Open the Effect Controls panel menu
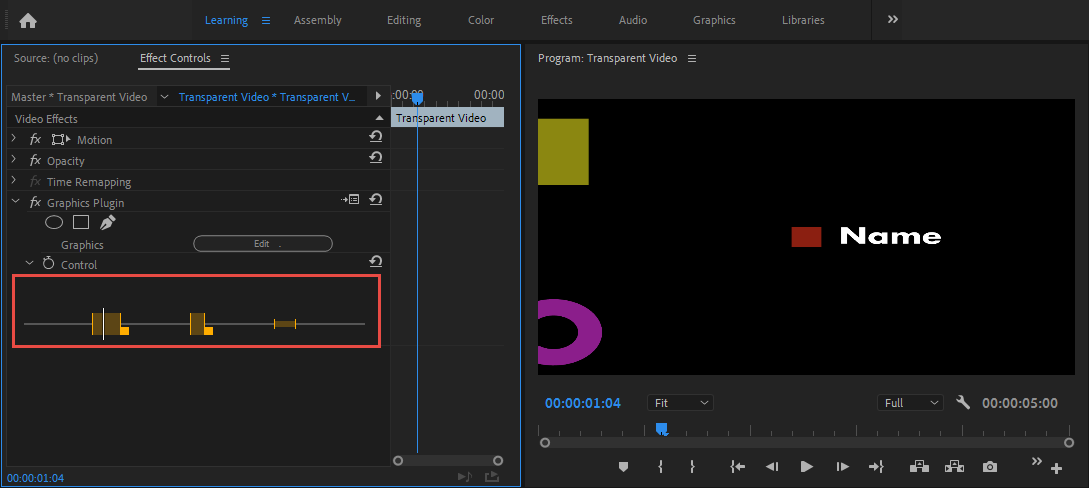The width and height of the screenshot is (1089, 488). pyautogui.click(x=224, y=58)
